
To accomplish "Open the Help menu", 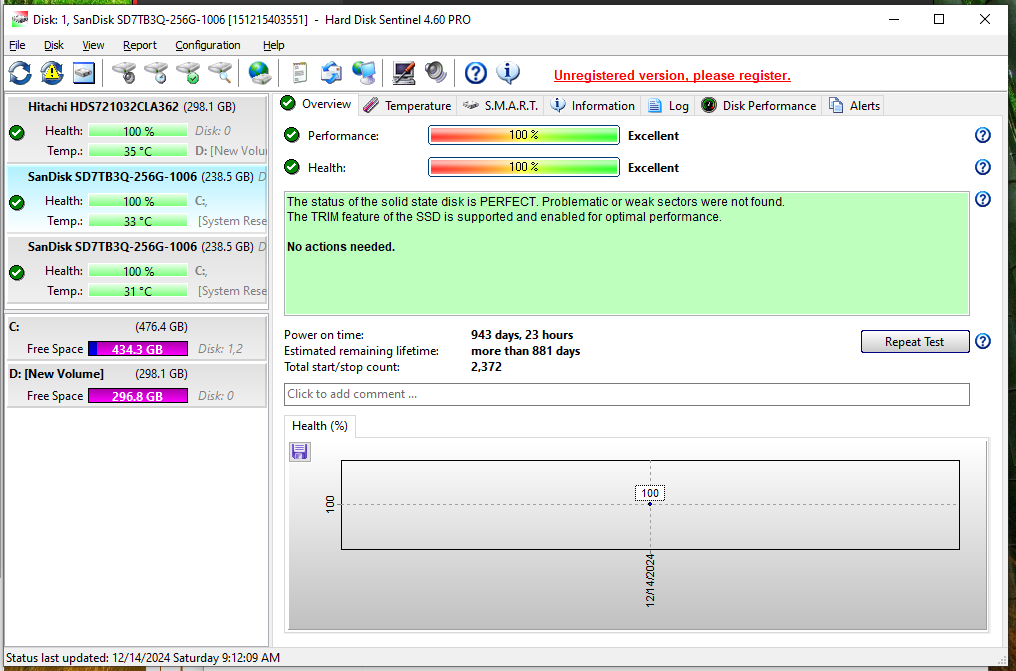I will [x=273, y=45].
